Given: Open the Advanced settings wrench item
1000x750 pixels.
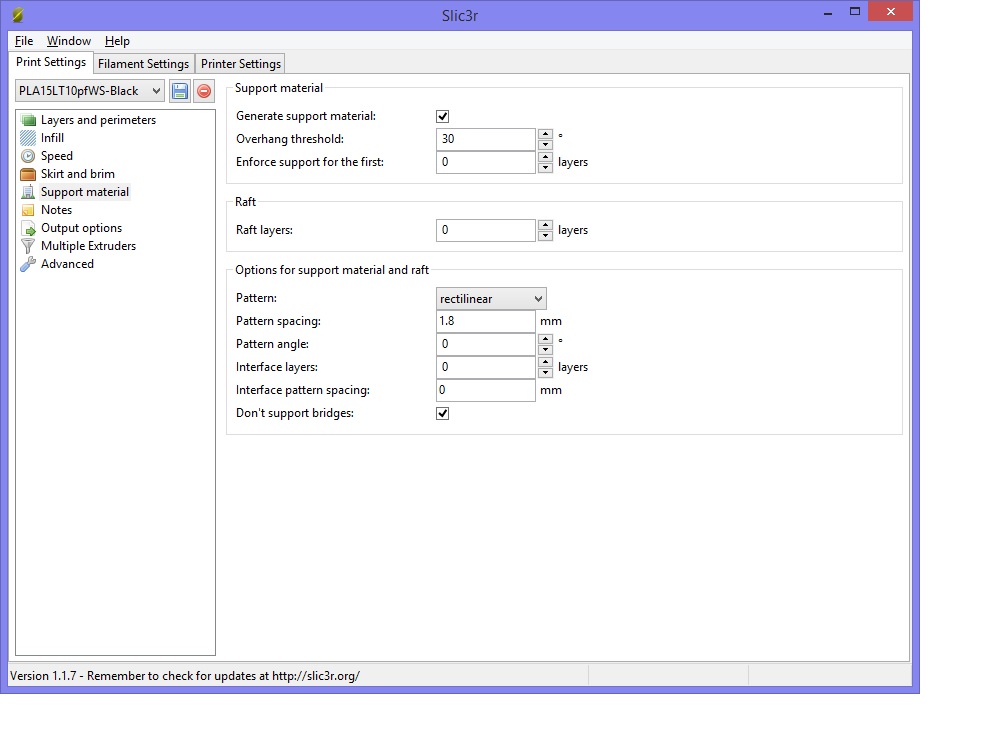Looking at the screenshot, I should 67,264.
